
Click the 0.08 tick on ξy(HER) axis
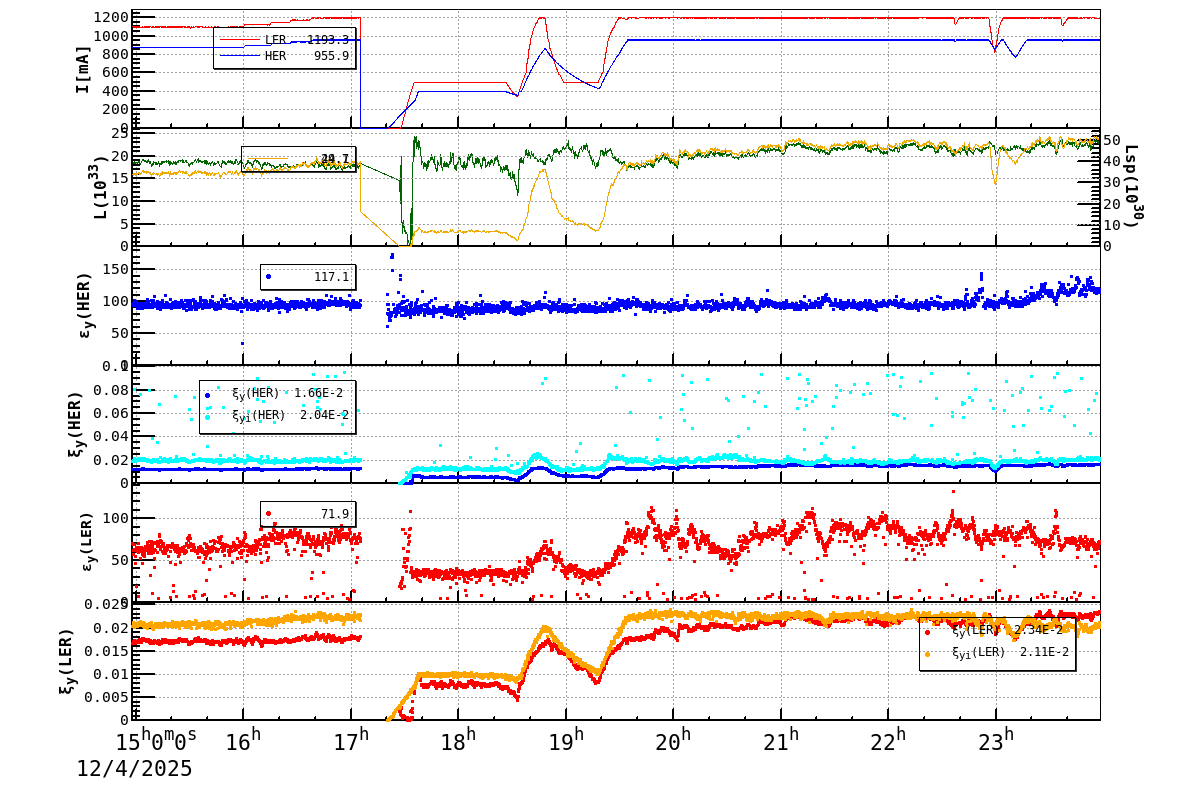[112, 389]
